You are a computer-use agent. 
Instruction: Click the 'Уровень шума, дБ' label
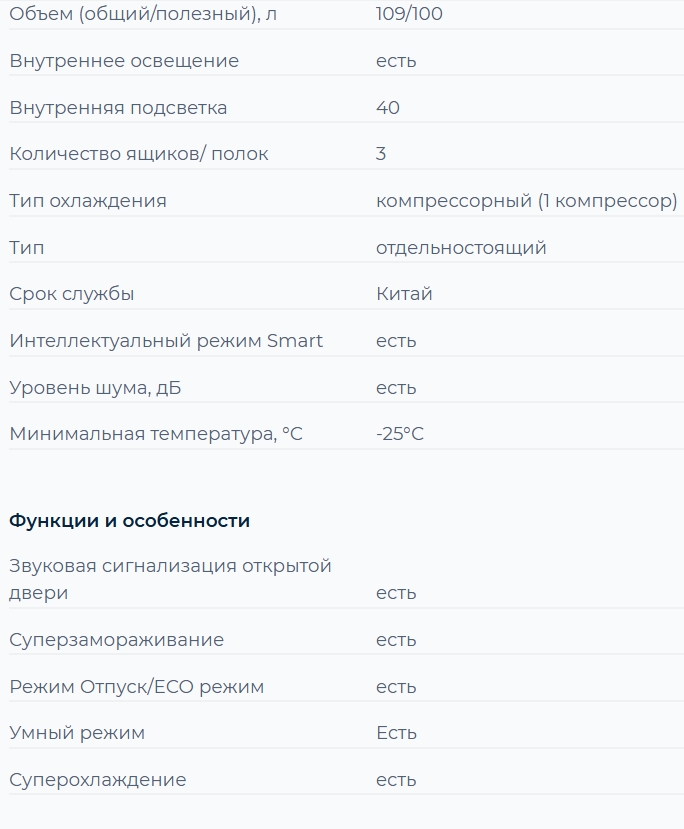(x=95, y=388)
